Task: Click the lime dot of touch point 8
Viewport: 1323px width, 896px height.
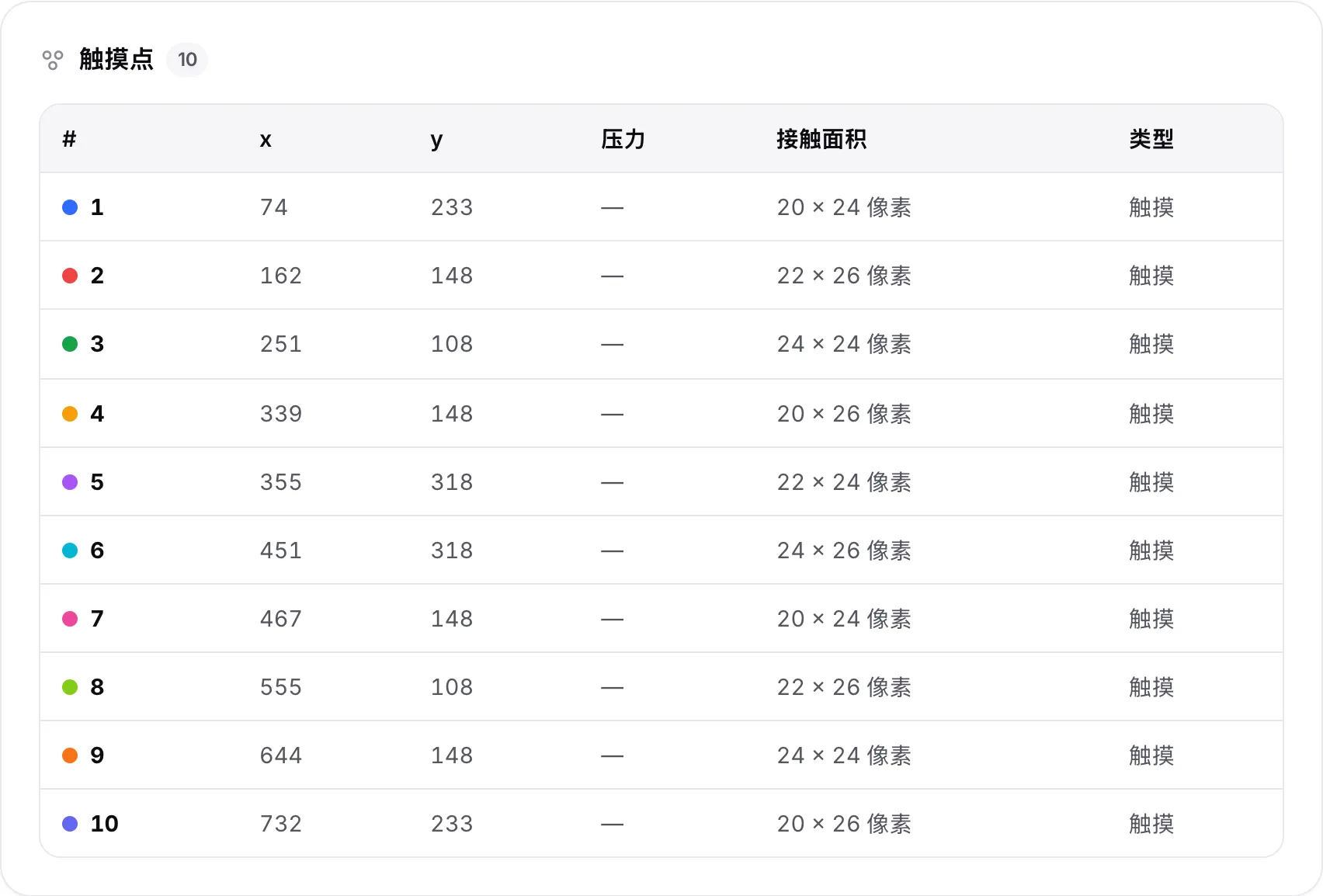Action: pyautogui.click(x=70, y=687)
